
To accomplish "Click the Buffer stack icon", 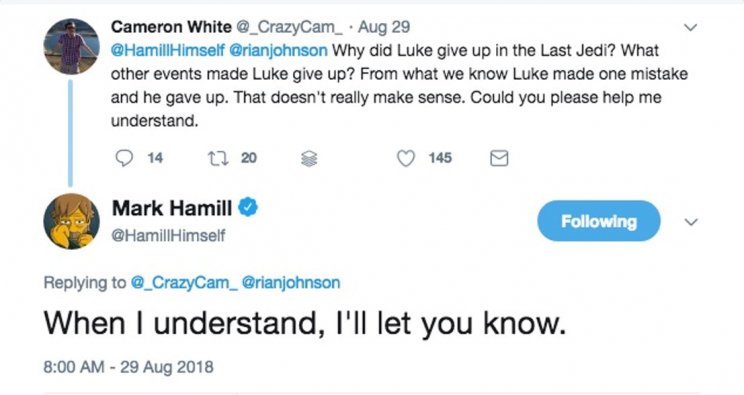I will point(309,159).
